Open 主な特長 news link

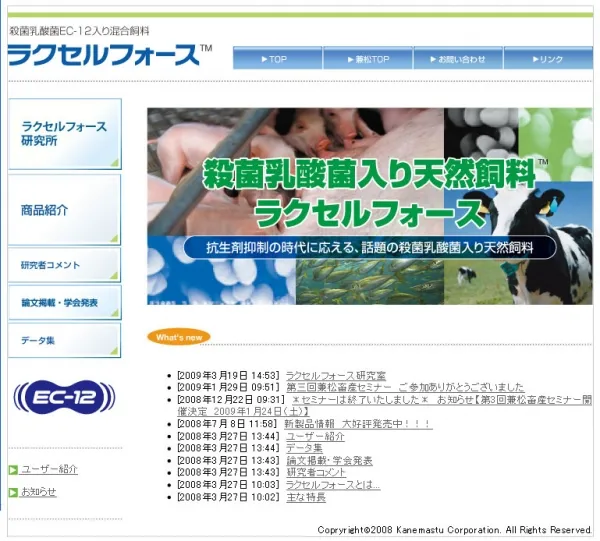306,497
